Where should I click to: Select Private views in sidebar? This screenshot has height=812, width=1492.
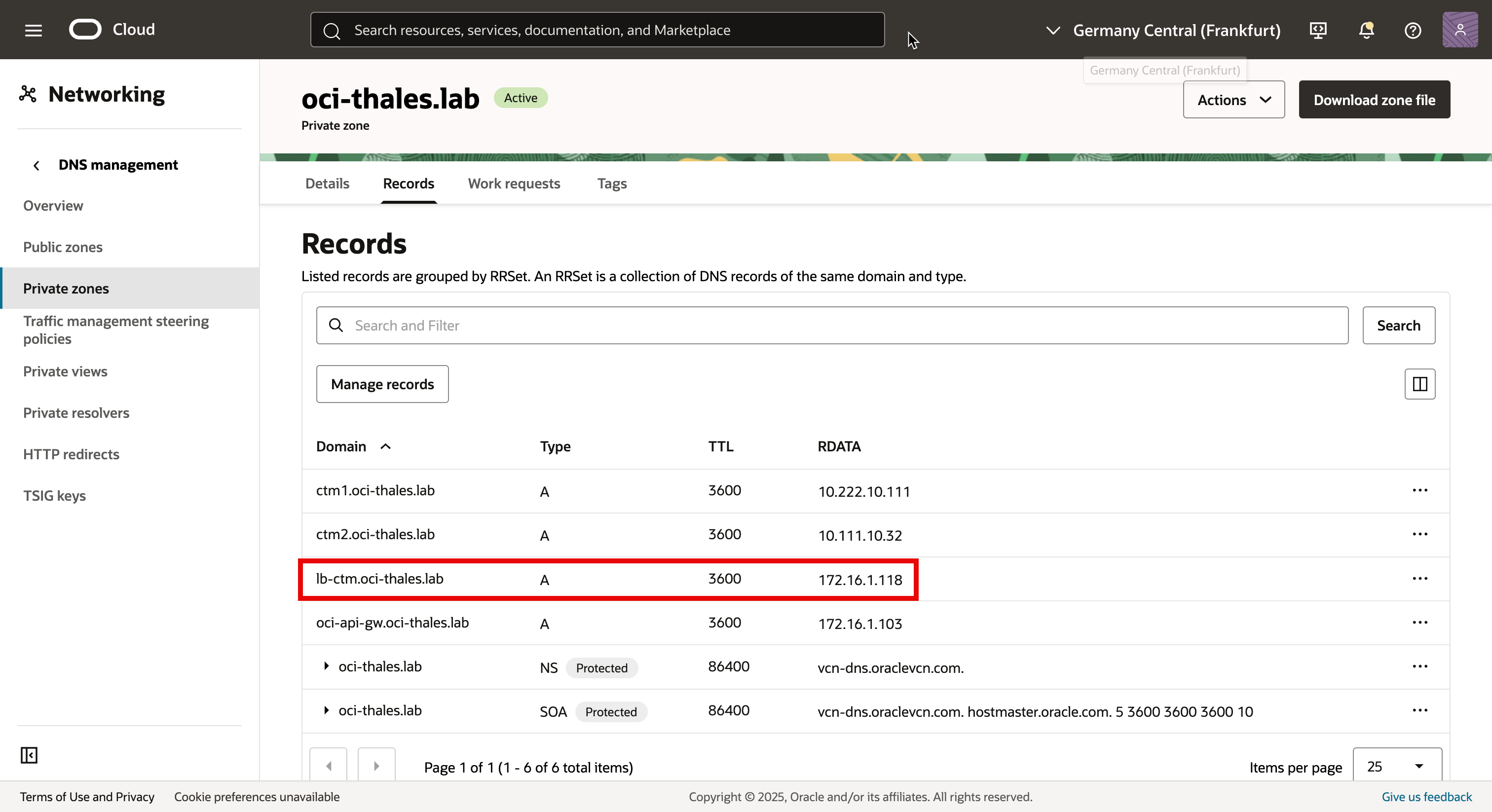click(66, 372)
